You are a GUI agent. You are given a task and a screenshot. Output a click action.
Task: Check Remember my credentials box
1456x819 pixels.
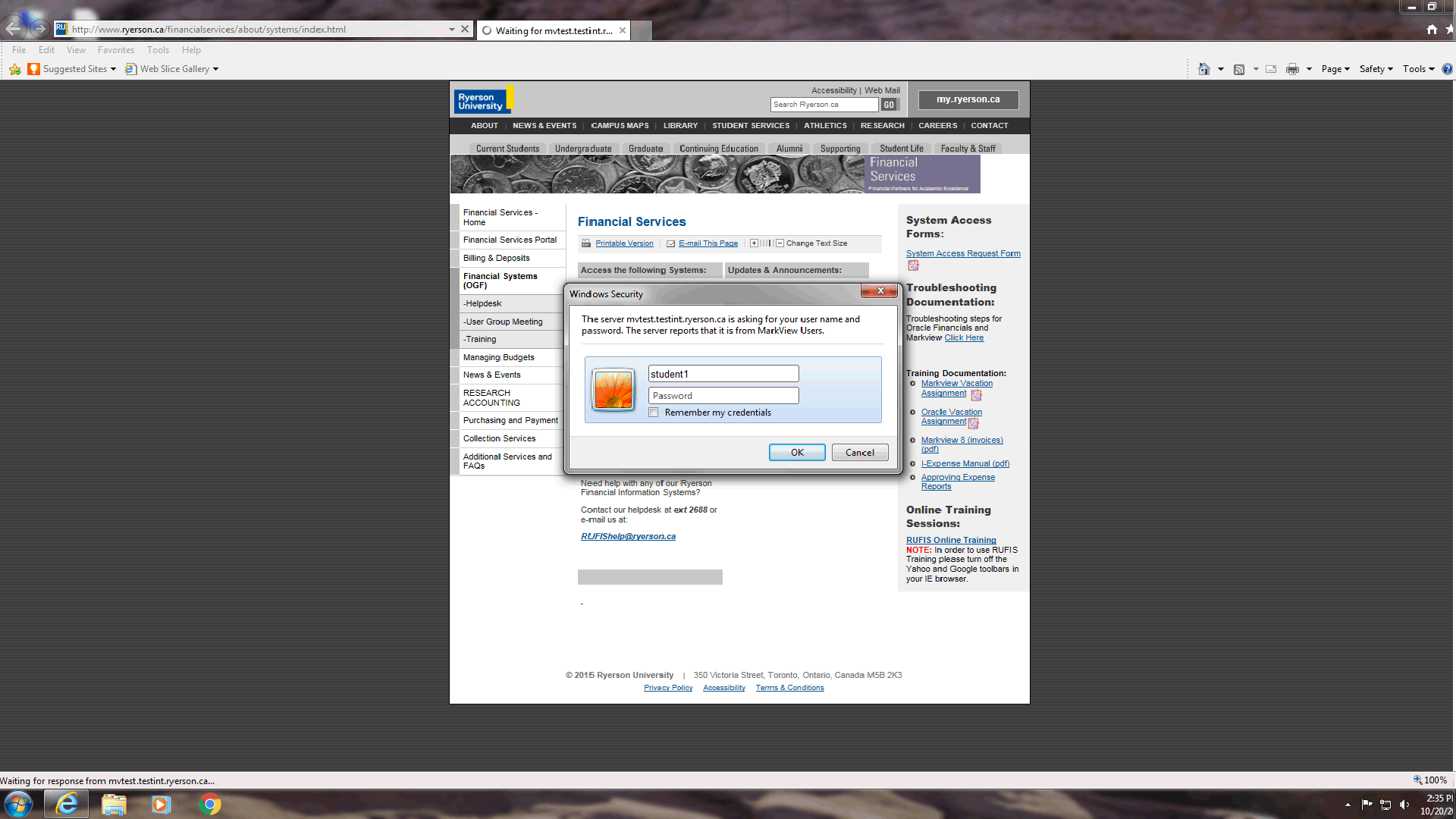point(654,413)
